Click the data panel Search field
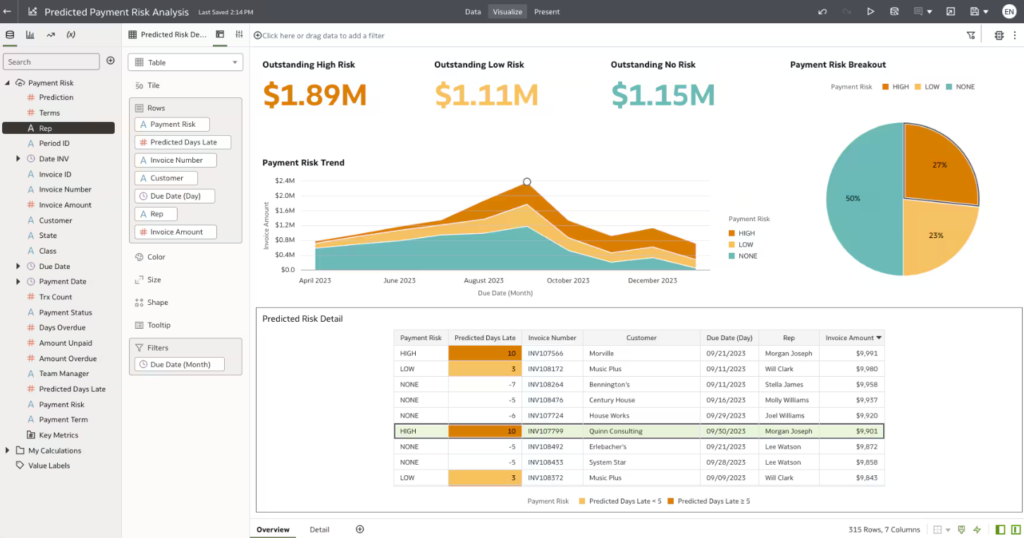Viewport: 1024px width, 538px height. [52, 62]
